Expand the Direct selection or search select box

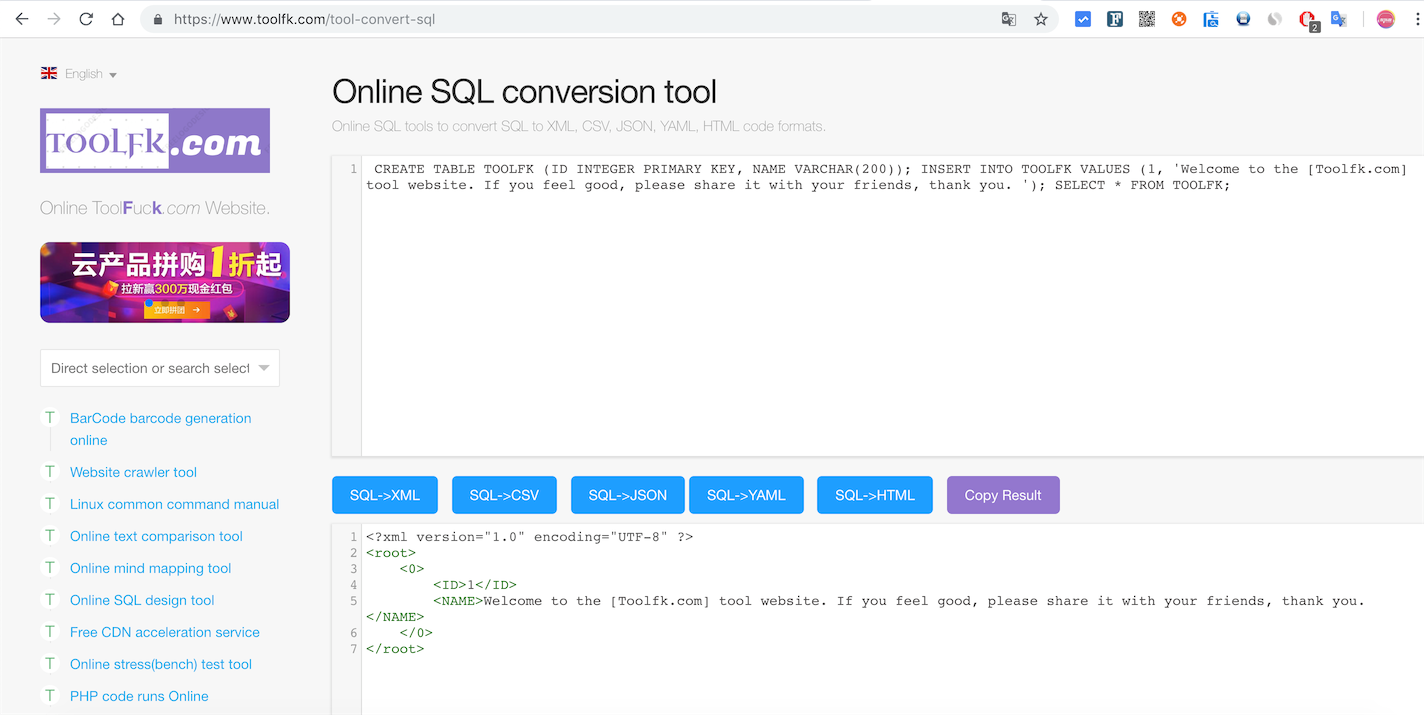coord(159,368)
